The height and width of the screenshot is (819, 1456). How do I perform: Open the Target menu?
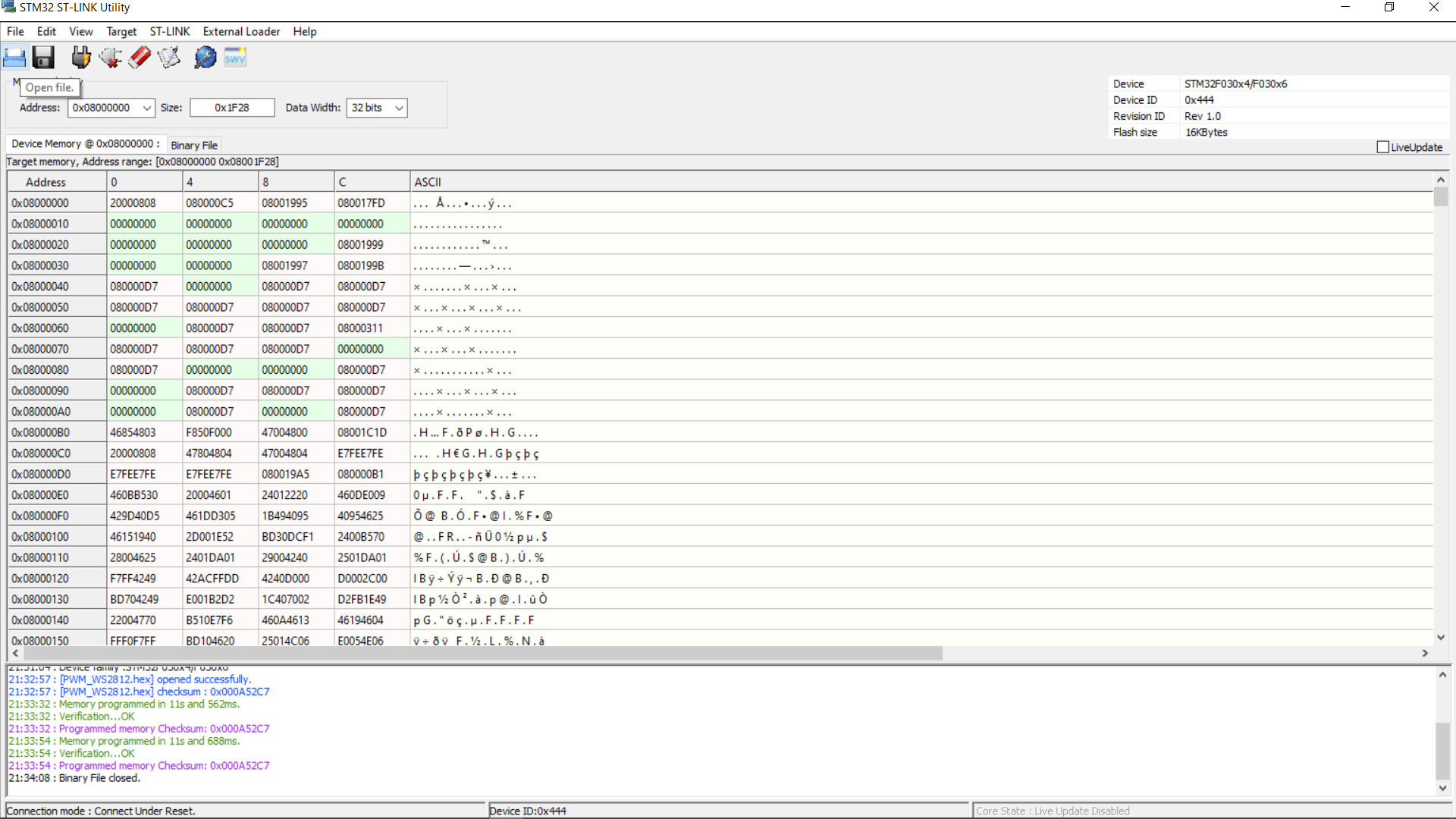[121, 31]
